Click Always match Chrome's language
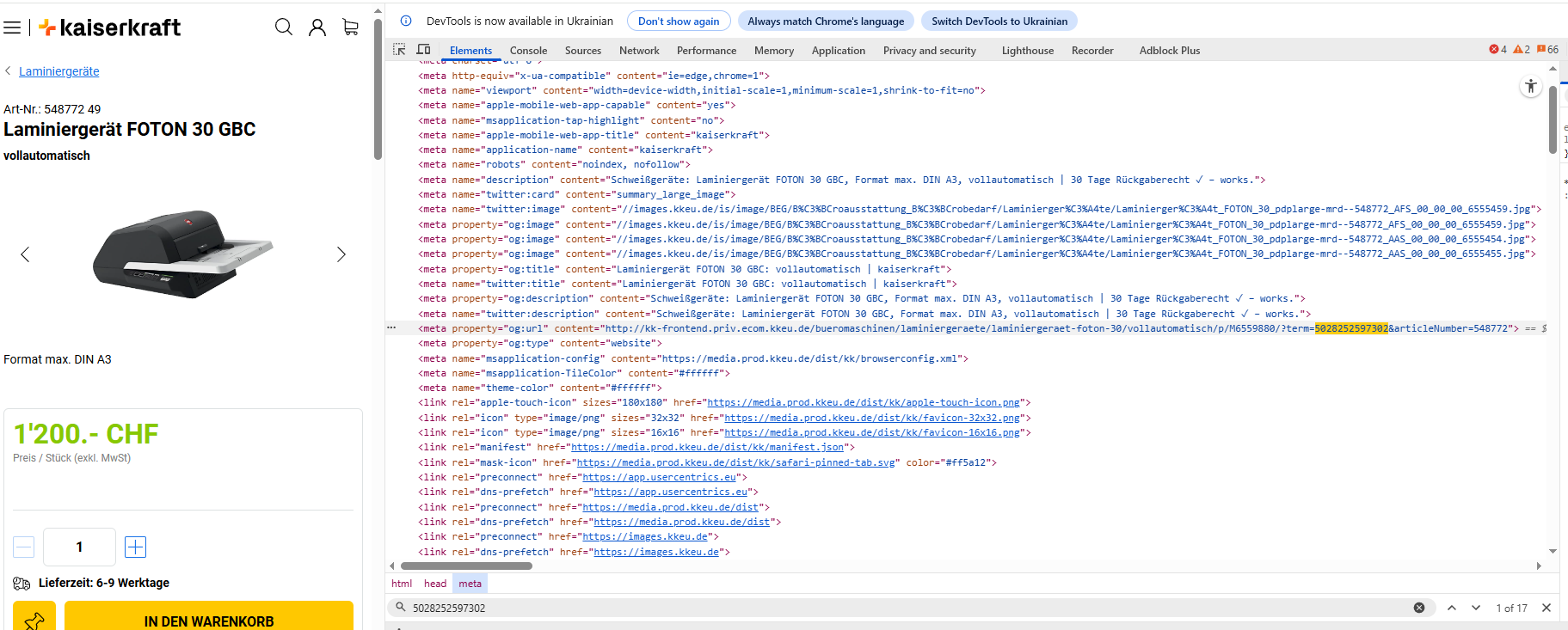The height and width of the screenshot is (630, 1568). pos(826,21)
